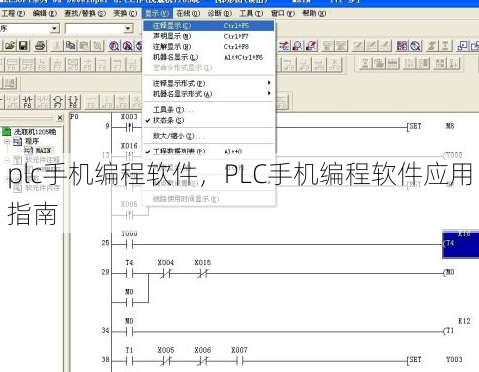Choose 工具条 menu entry
This screenshot has width=479, height=372.
[209, 110]
